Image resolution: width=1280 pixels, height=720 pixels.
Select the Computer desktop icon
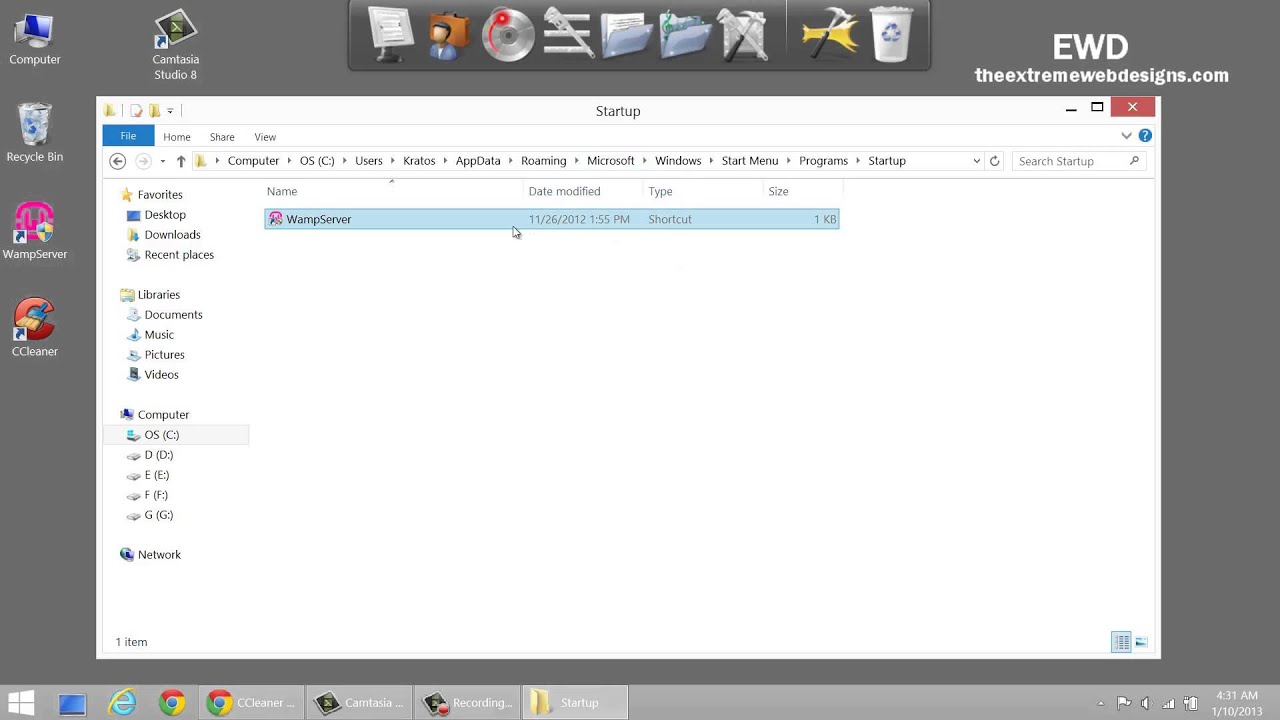[35, 40]
